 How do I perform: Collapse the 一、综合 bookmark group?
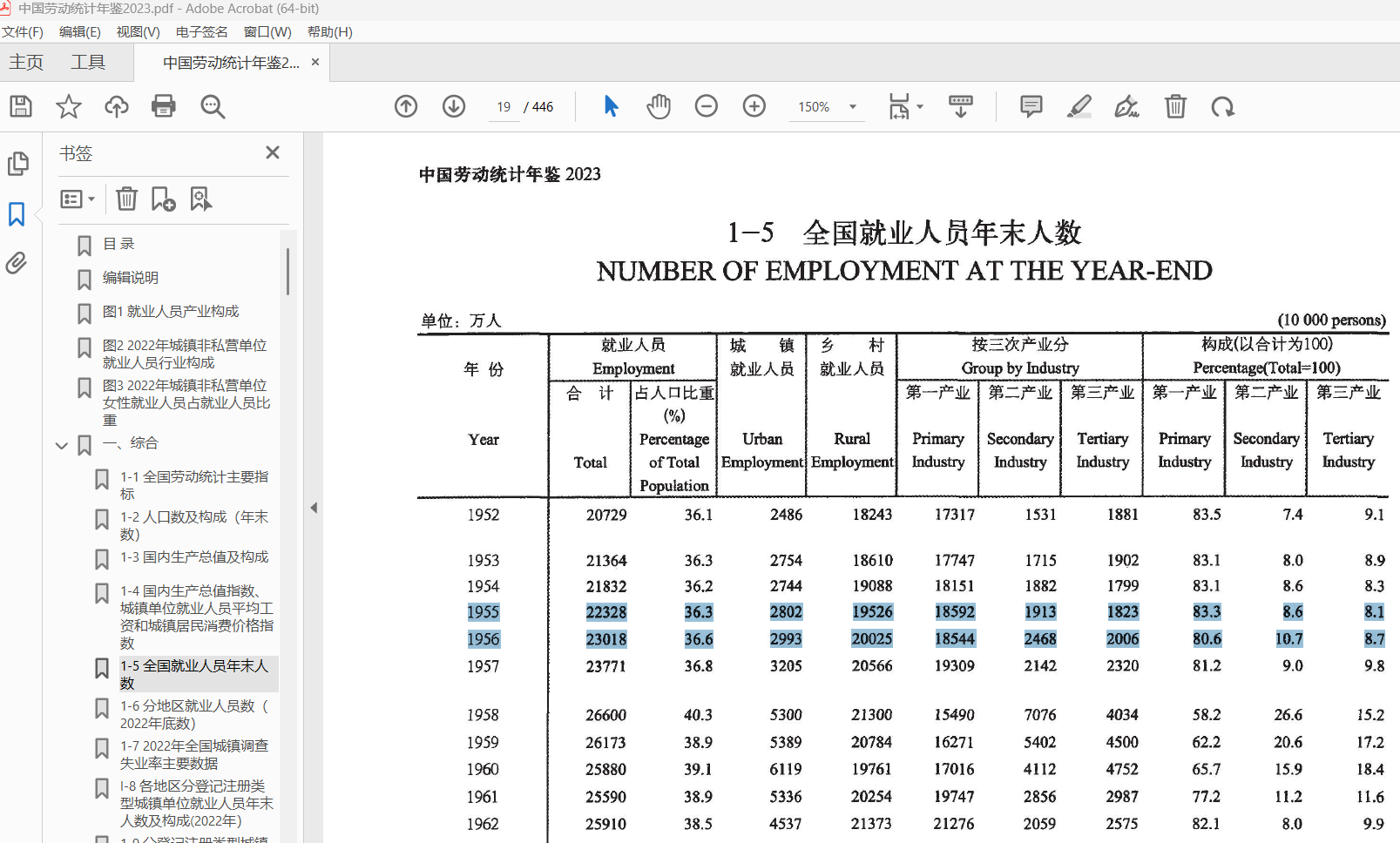click(62, 445)
